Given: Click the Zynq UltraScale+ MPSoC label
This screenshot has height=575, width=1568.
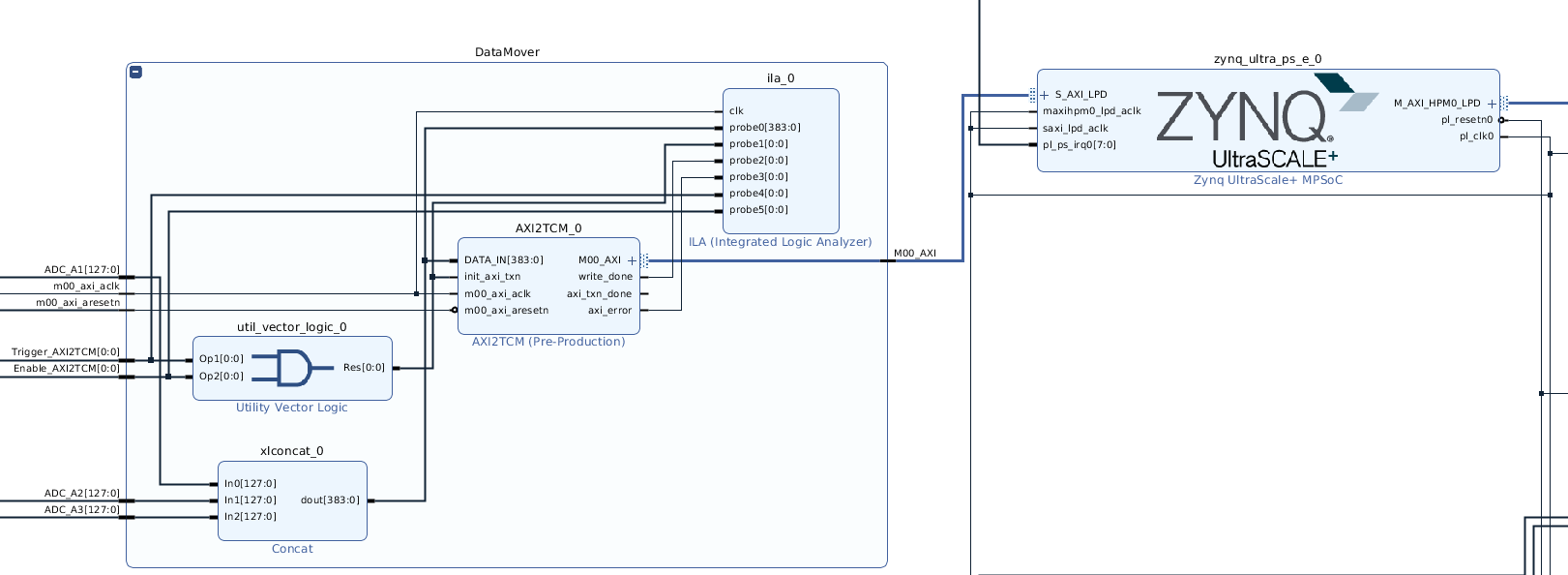Looking at the screenshot, I should (x=1267, y=180).
